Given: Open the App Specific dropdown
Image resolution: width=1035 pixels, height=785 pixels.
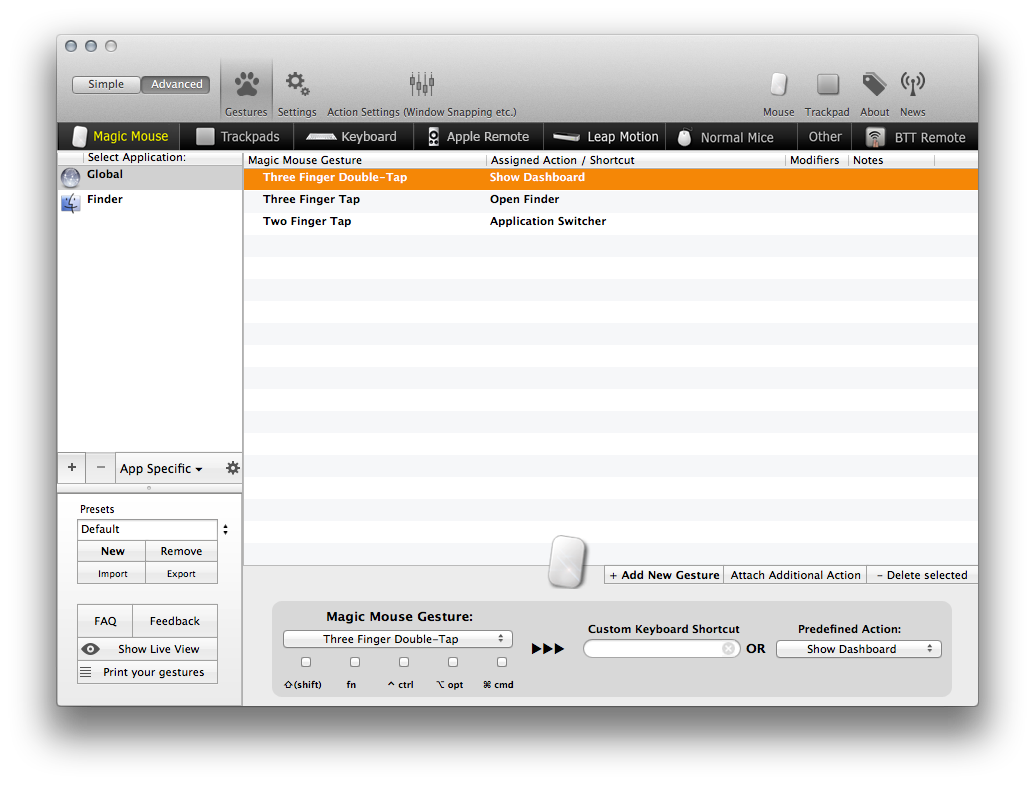Looking at the screenshot, I should [x=161, y=468].
